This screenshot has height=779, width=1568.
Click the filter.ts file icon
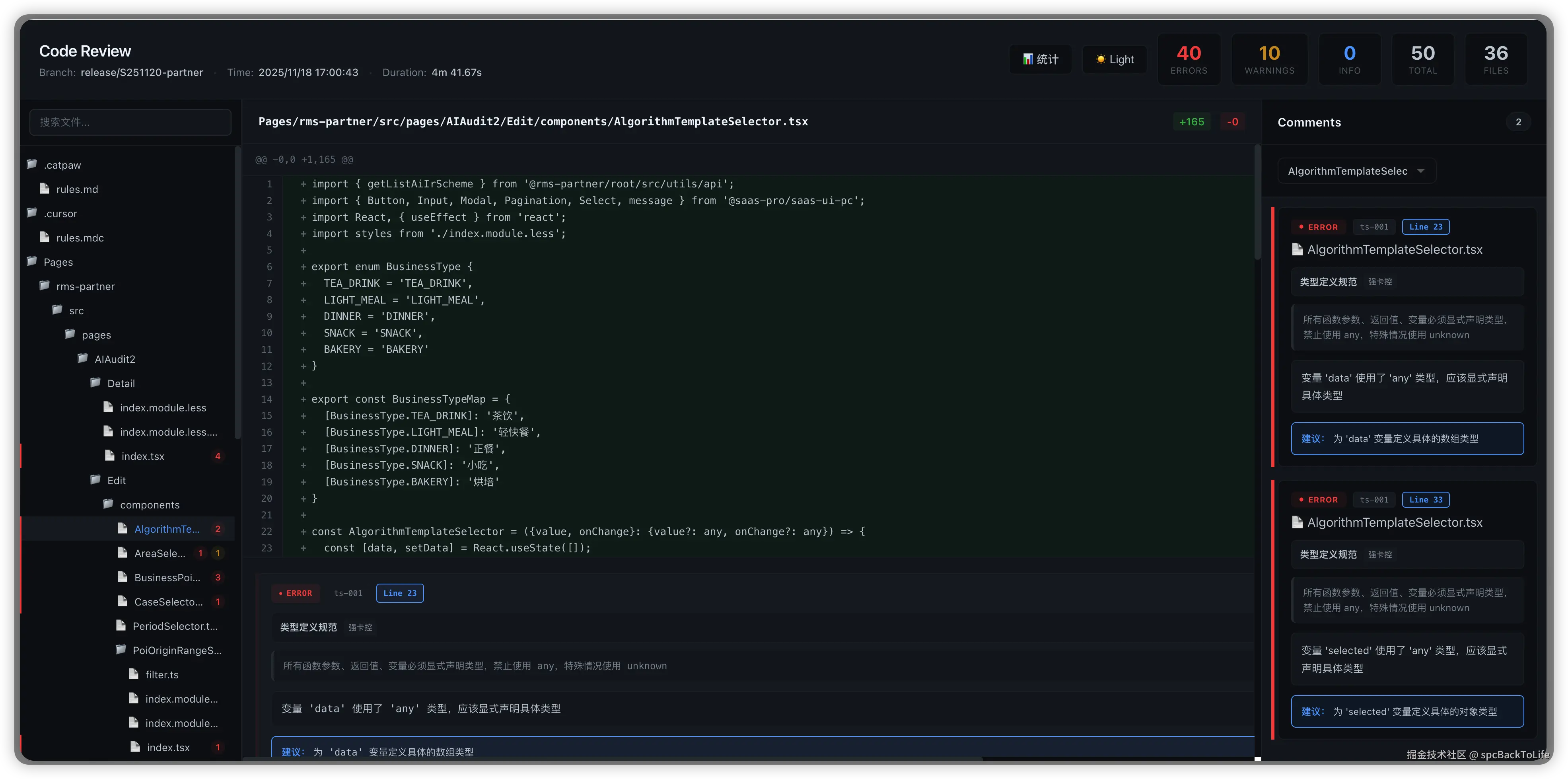[x=134, y=674]
